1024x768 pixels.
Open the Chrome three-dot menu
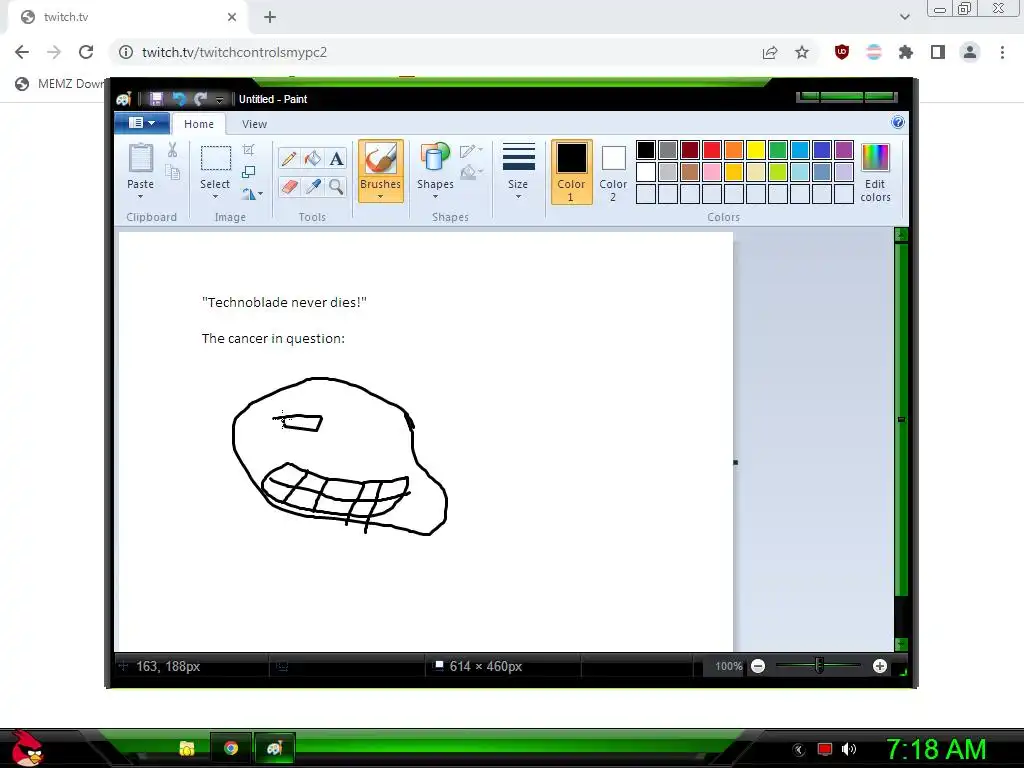[1002, 52]
